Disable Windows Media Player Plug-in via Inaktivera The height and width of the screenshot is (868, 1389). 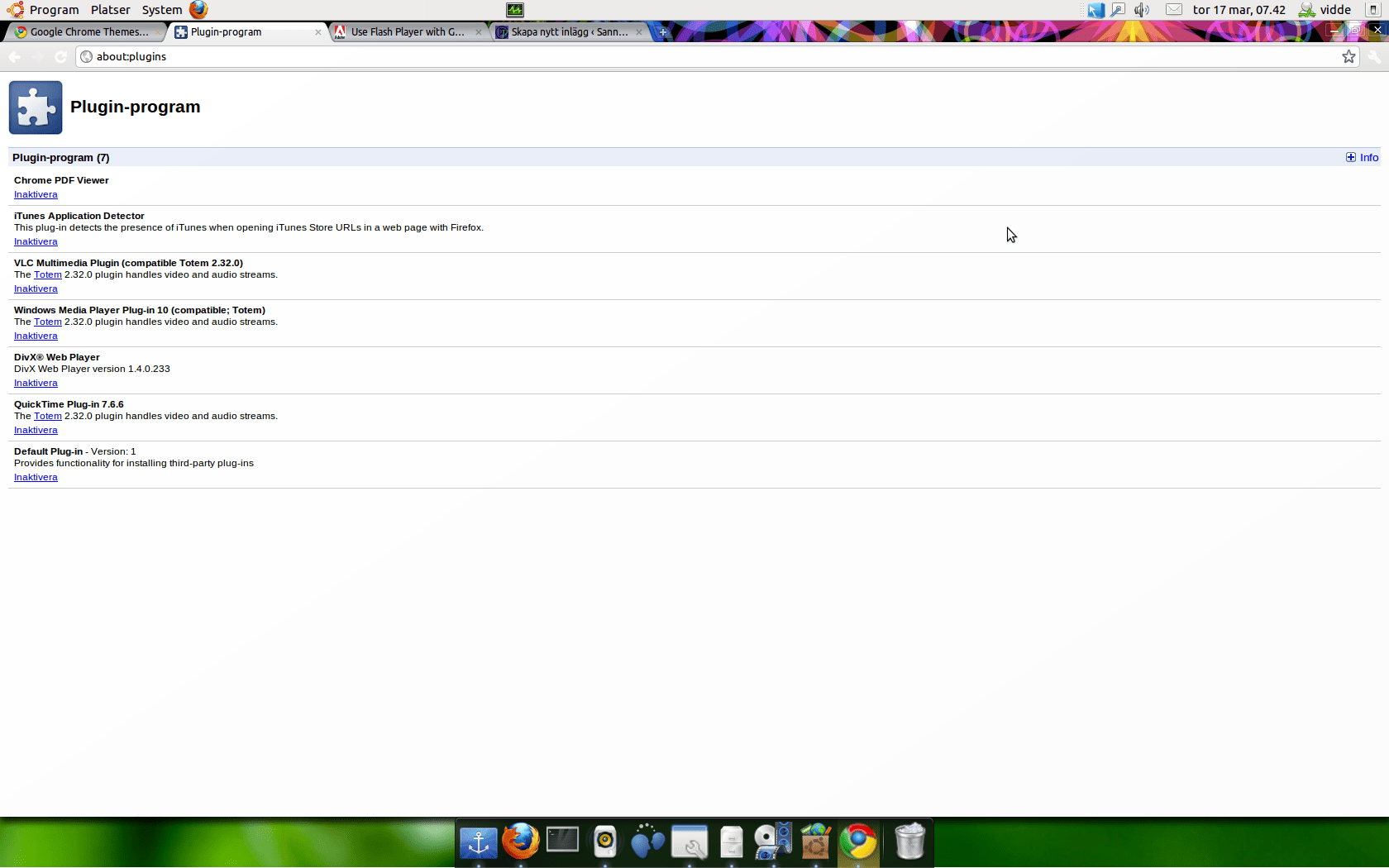(x=36, y=336)
